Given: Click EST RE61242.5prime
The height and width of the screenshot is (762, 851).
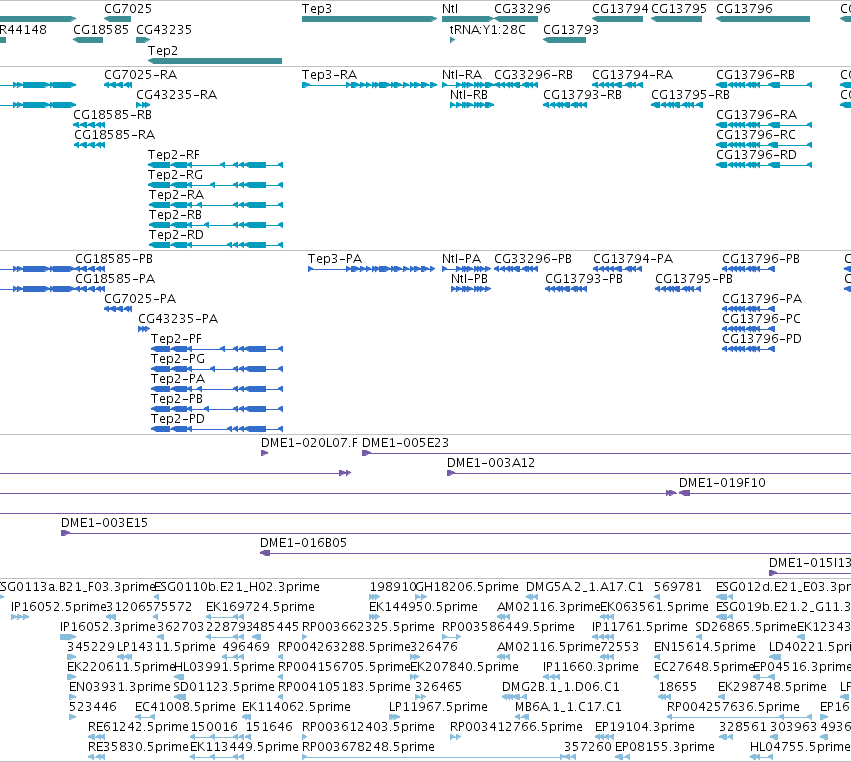Looking at the screenshot, I should (138, 727).
